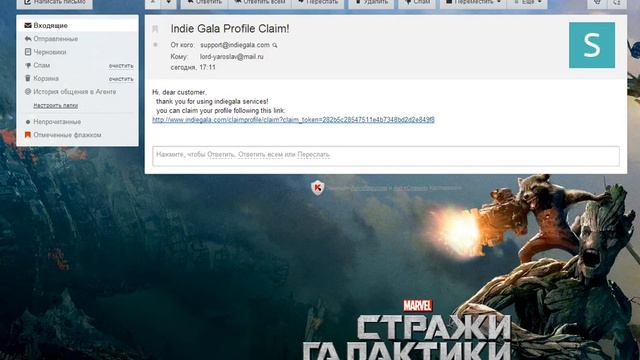Open the indiegala claim profile link
Screen dimensions: 640x360
(x=293, y=120)
